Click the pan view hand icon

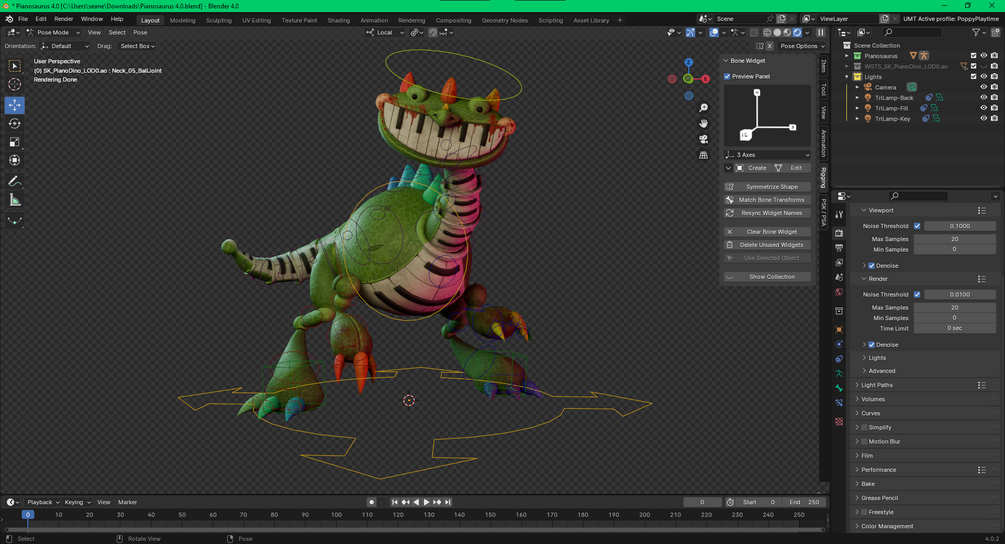704,123
